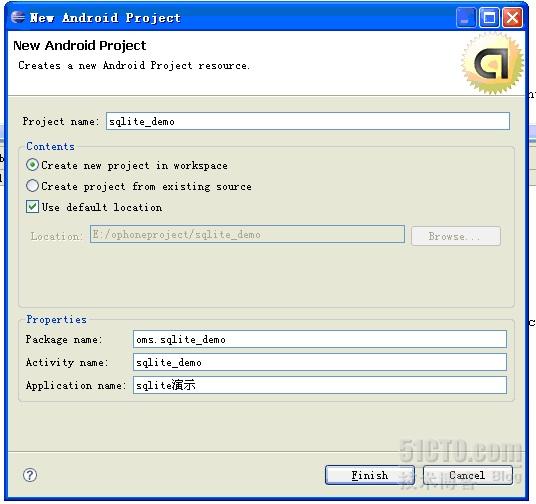This screenshot has height=504, width=536.
Task: Click the disabled Browse button
Action: point(456,236)
